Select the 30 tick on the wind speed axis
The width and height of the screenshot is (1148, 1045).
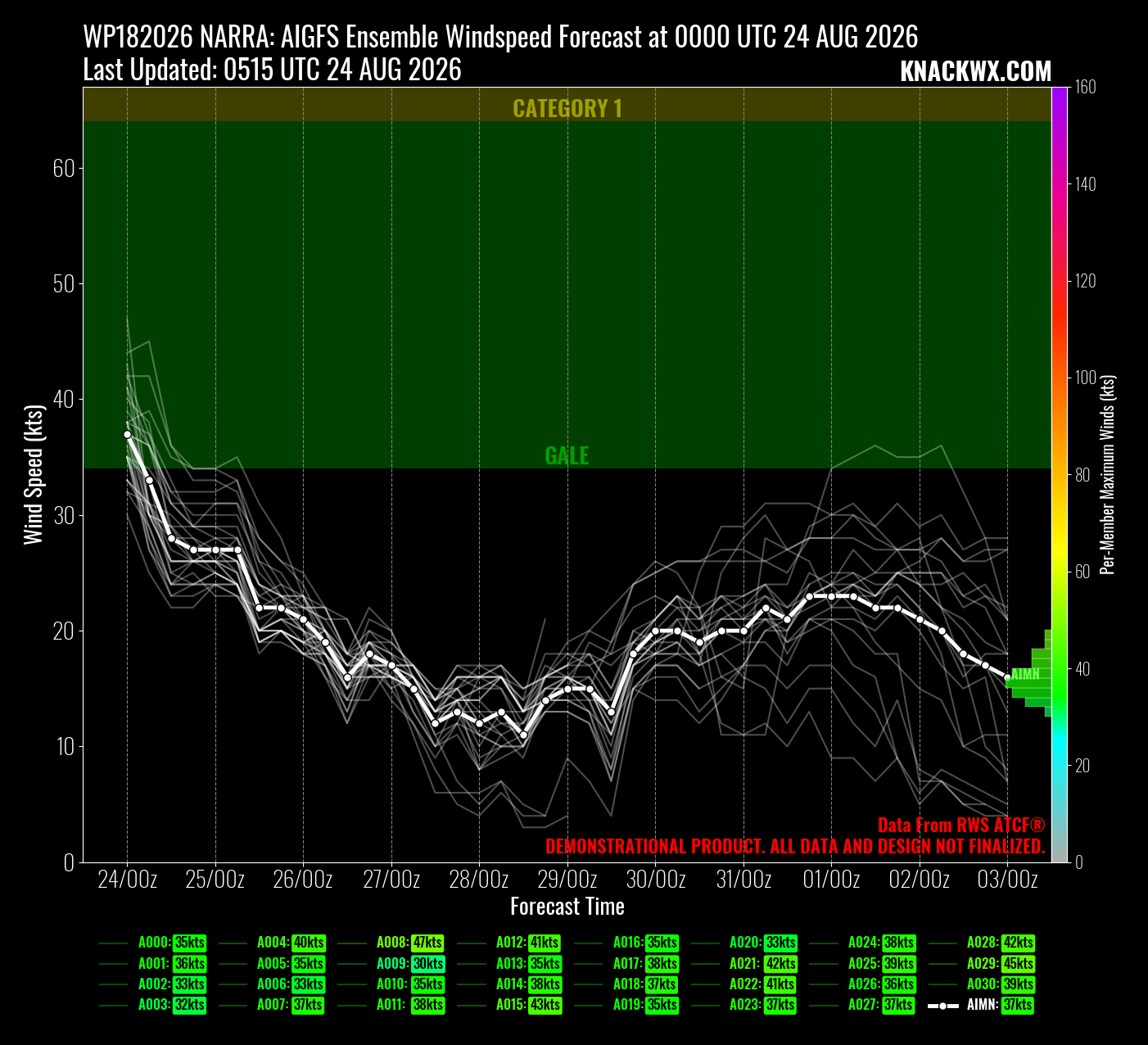[64, 515]
